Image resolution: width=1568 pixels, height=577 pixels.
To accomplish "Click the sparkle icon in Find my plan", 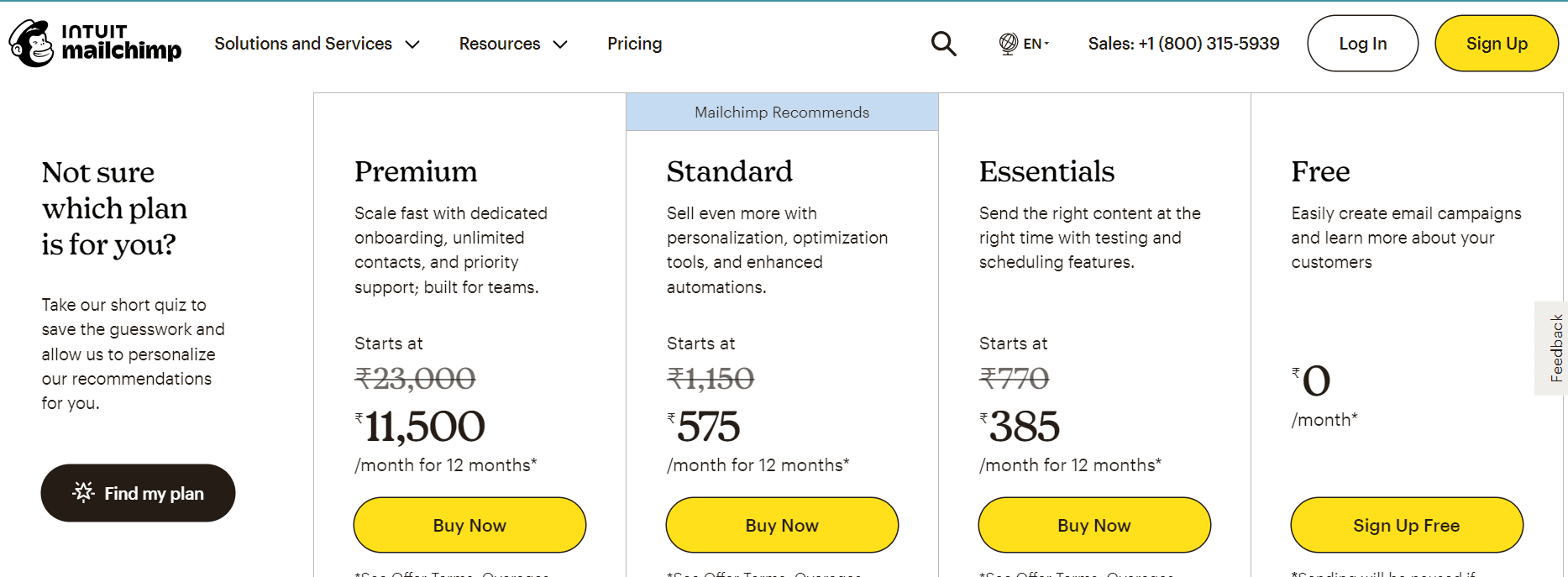I will [x=84, y=492].
